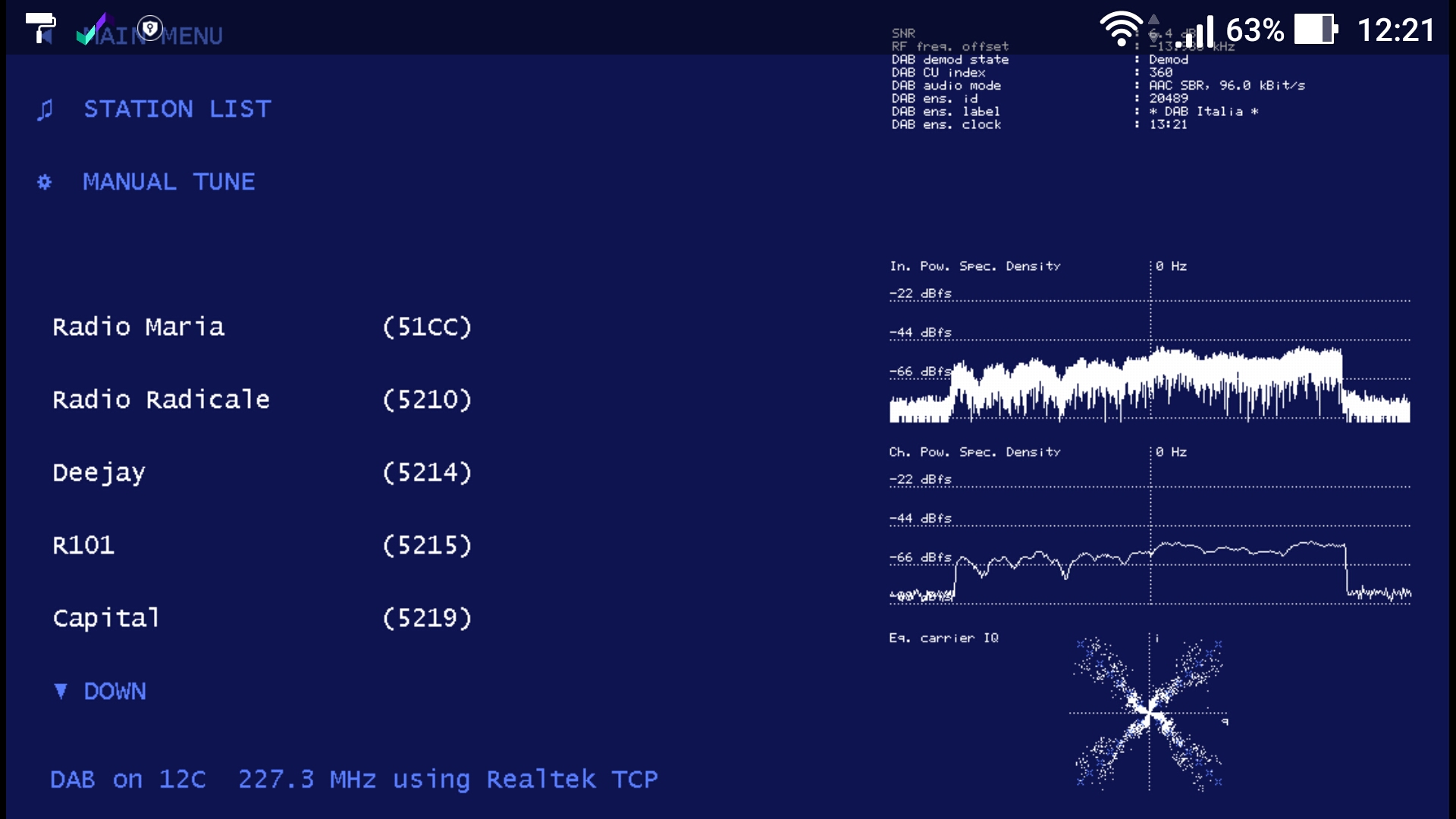Select Capital station entry (5219)
Image resolution: width=1456 pixels, height=819 pixels.
[x=263, y=618]
